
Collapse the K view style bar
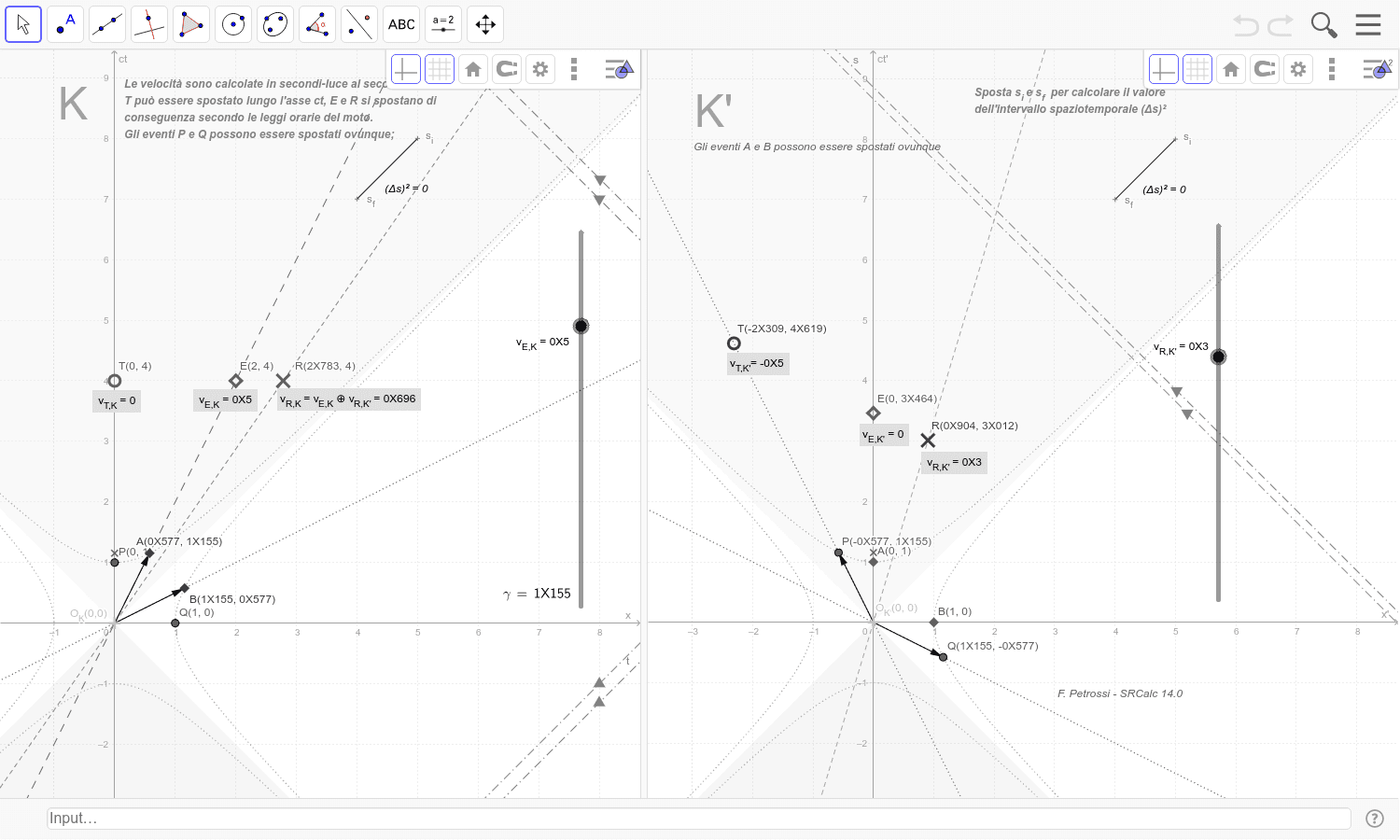pos(619,69)
